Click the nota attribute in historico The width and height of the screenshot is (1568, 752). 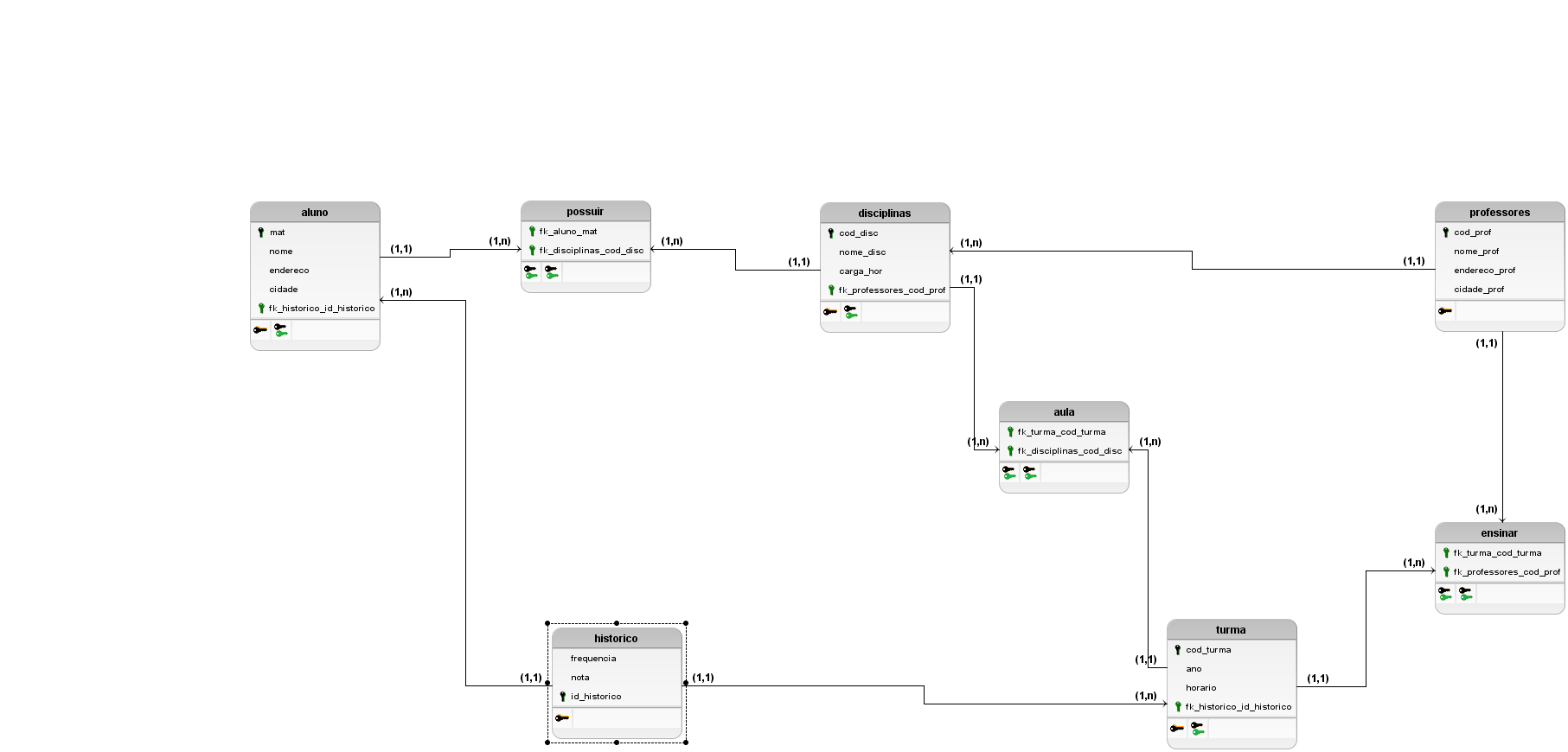click(580, 678)
